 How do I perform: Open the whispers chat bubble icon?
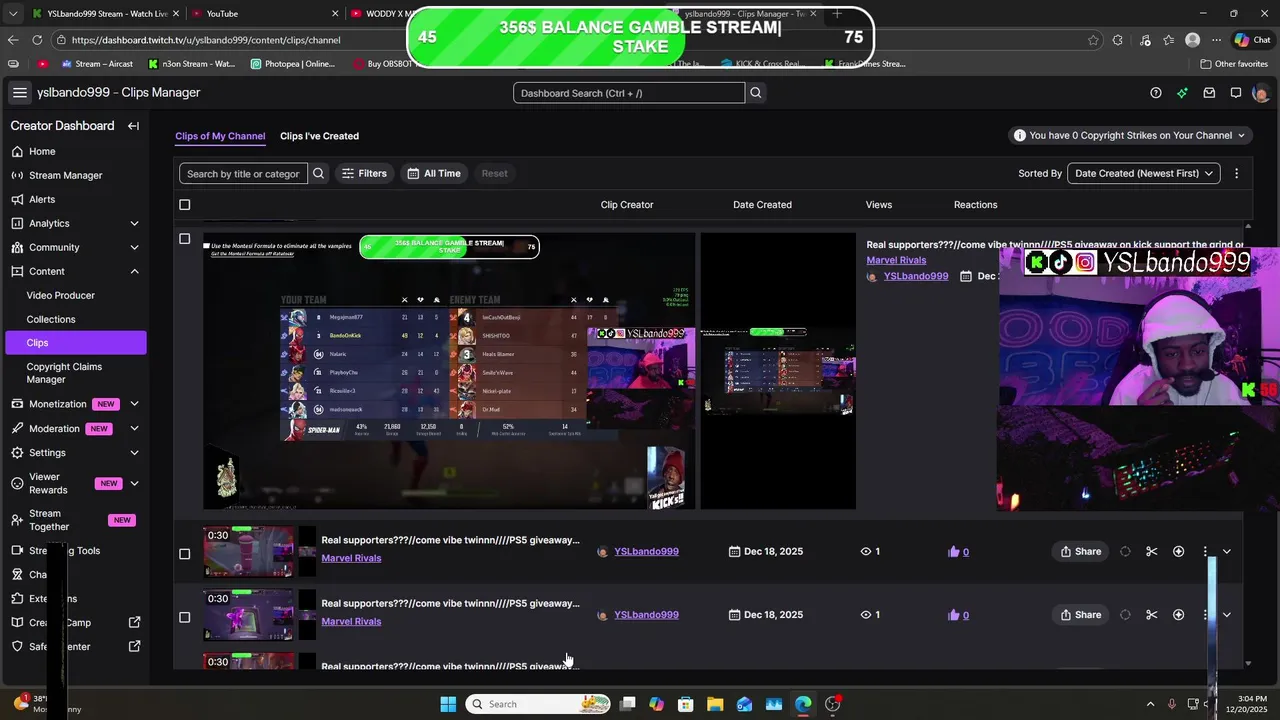pos(1236,93)
